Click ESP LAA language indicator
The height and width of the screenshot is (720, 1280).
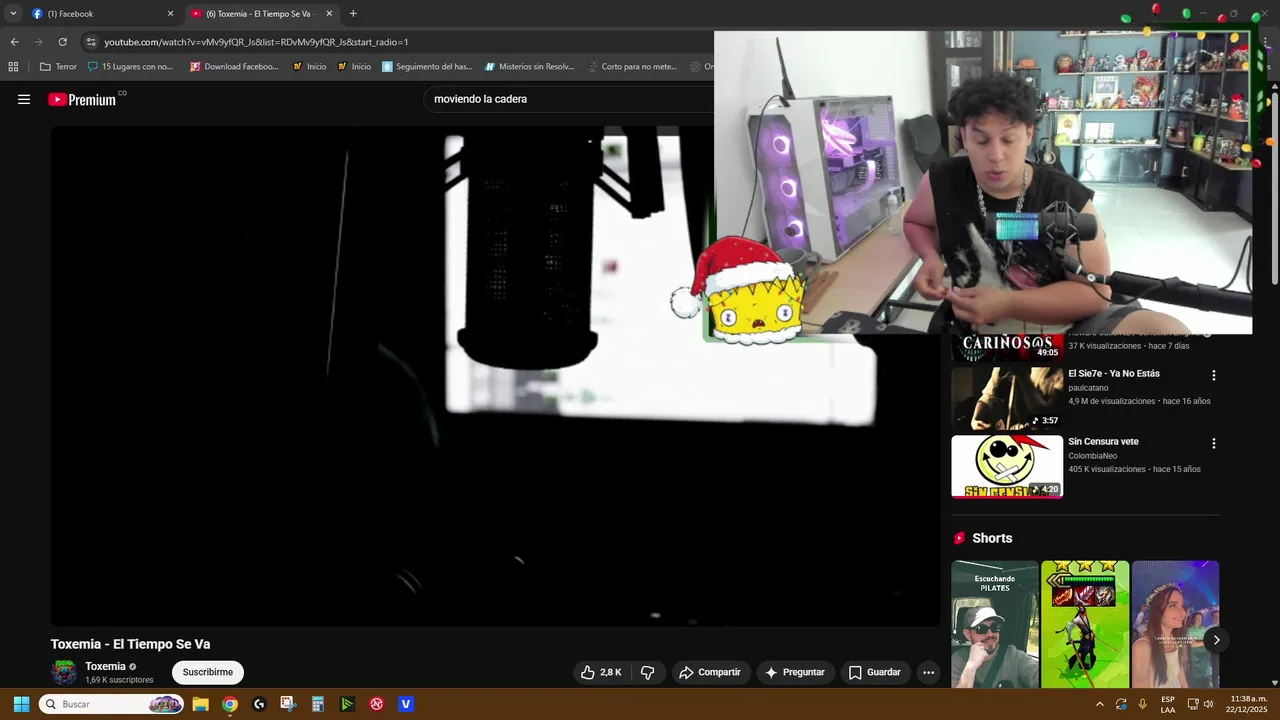coord(1168,704)
